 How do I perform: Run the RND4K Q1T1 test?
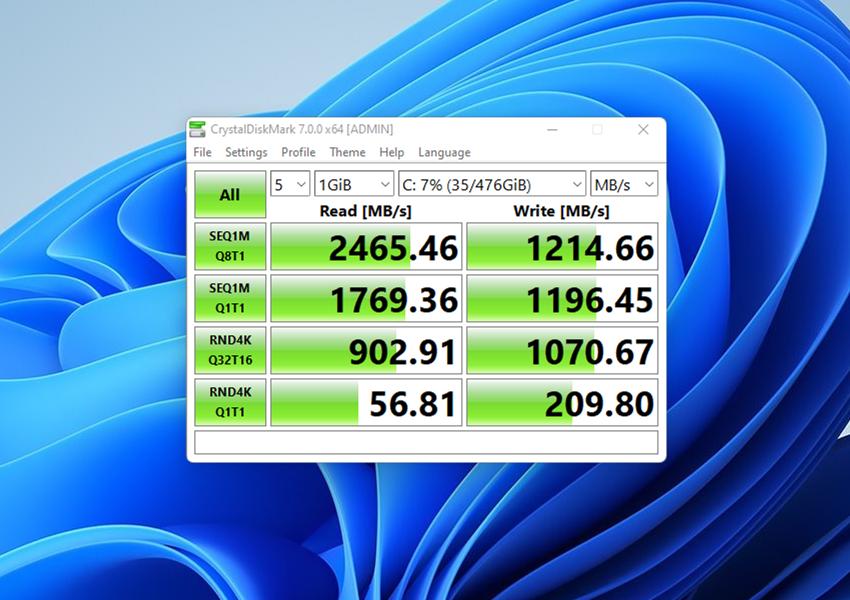point(230,402)
